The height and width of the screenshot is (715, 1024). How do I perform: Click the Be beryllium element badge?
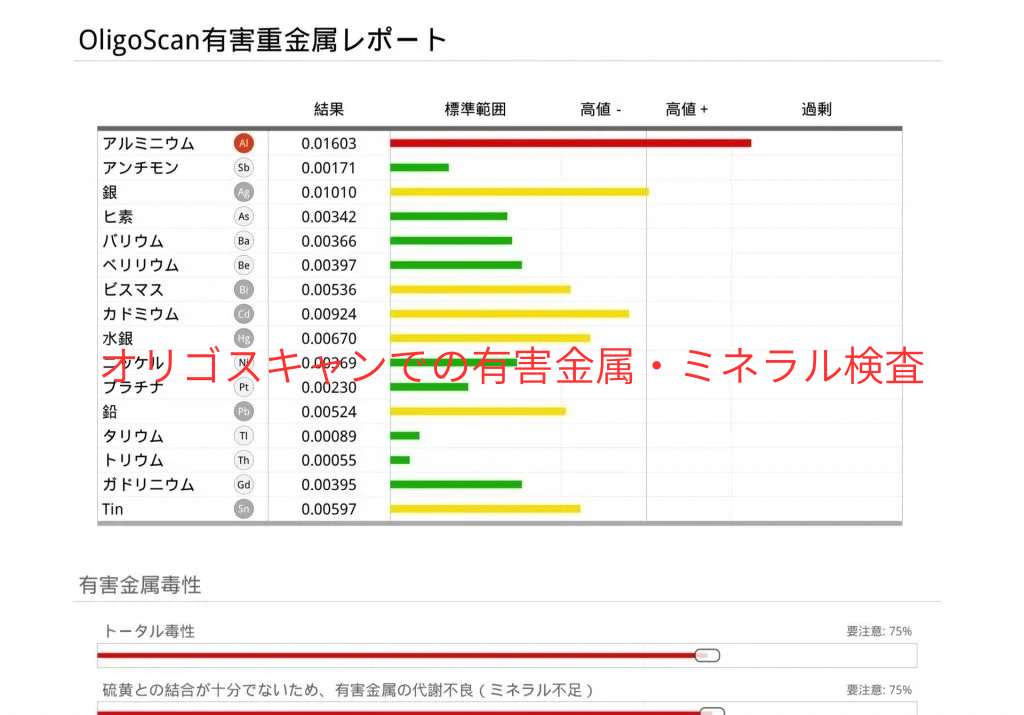[x=244, y=265]
